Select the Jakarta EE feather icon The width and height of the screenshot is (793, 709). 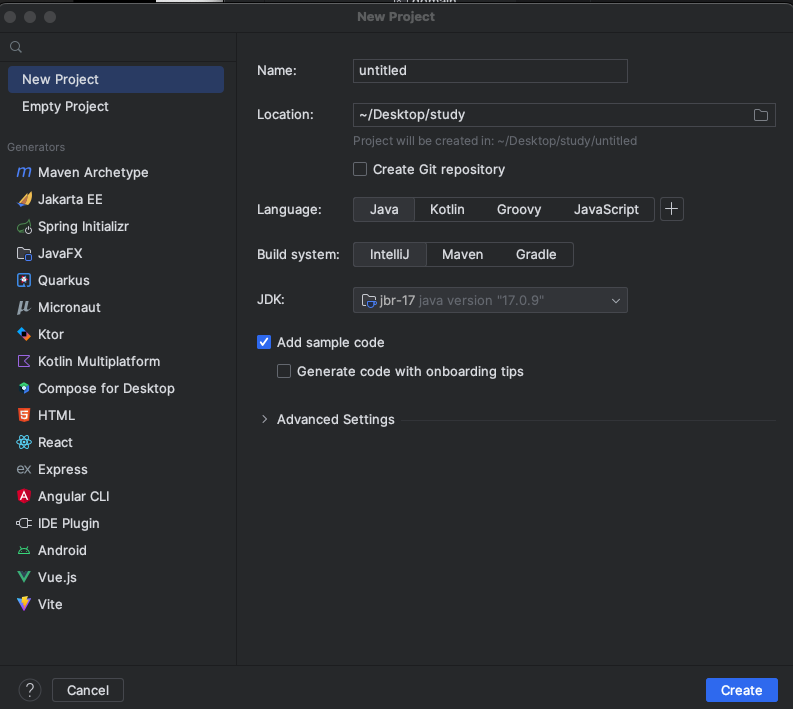tap(24, 199)
